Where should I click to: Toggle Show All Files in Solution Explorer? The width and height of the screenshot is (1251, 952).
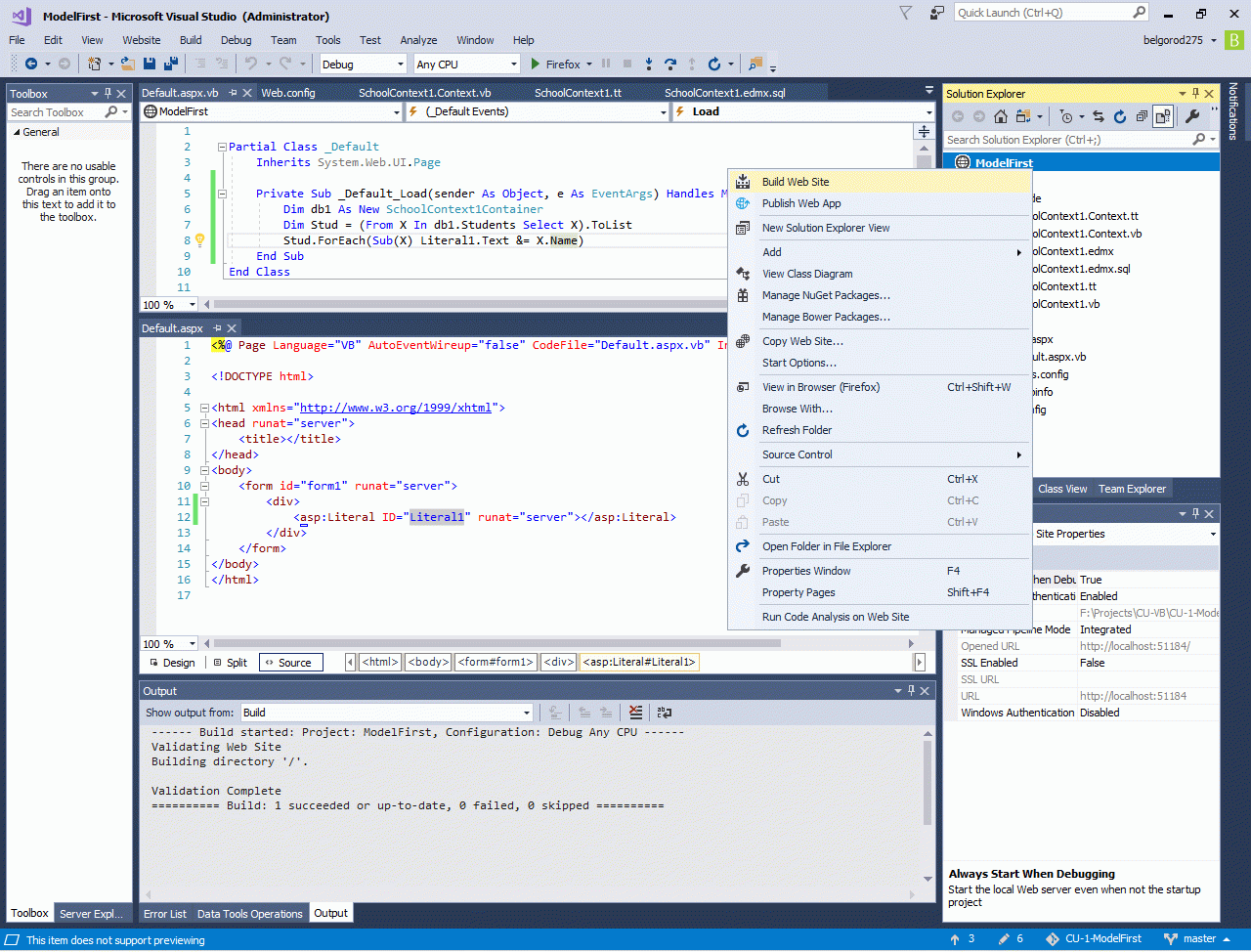coord(1162,116)
